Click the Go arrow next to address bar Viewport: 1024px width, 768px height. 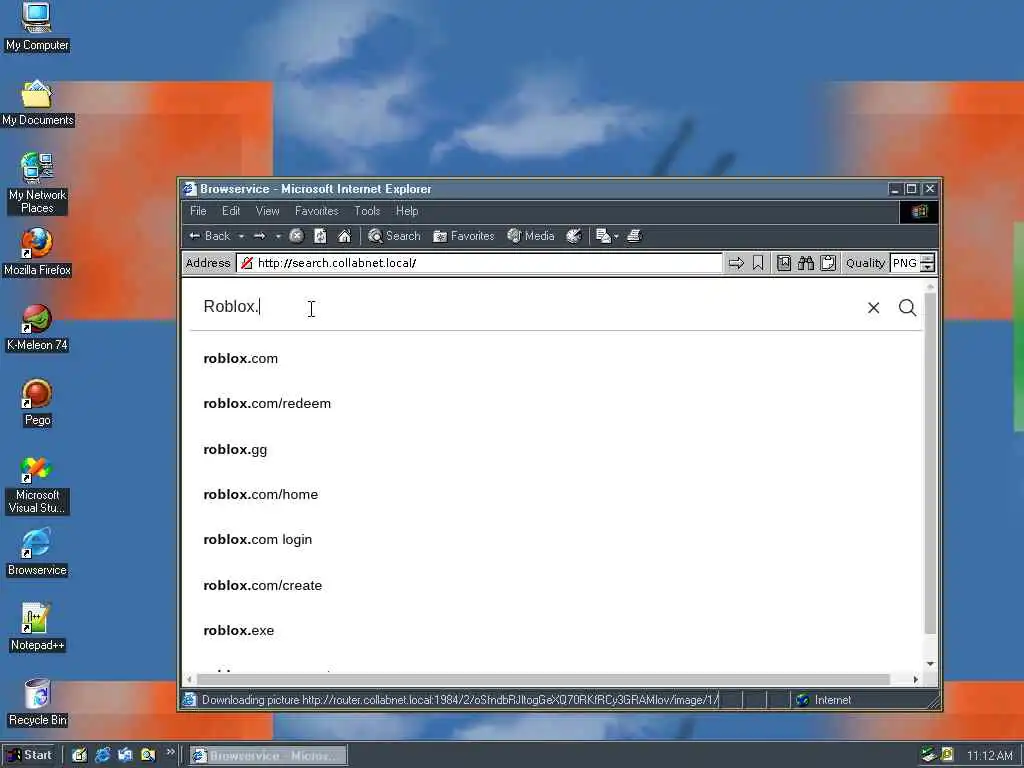pyautogui.click(x=736, y=263)
